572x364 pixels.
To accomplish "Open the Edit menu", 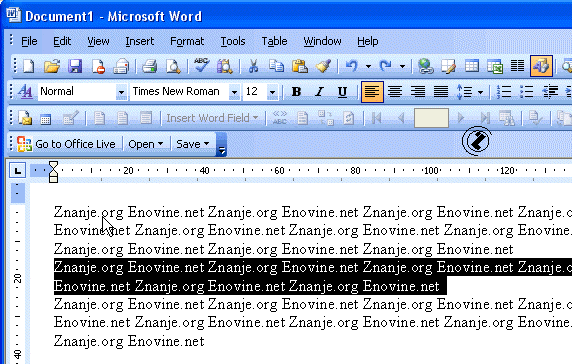I will click(x=62, y=41).
